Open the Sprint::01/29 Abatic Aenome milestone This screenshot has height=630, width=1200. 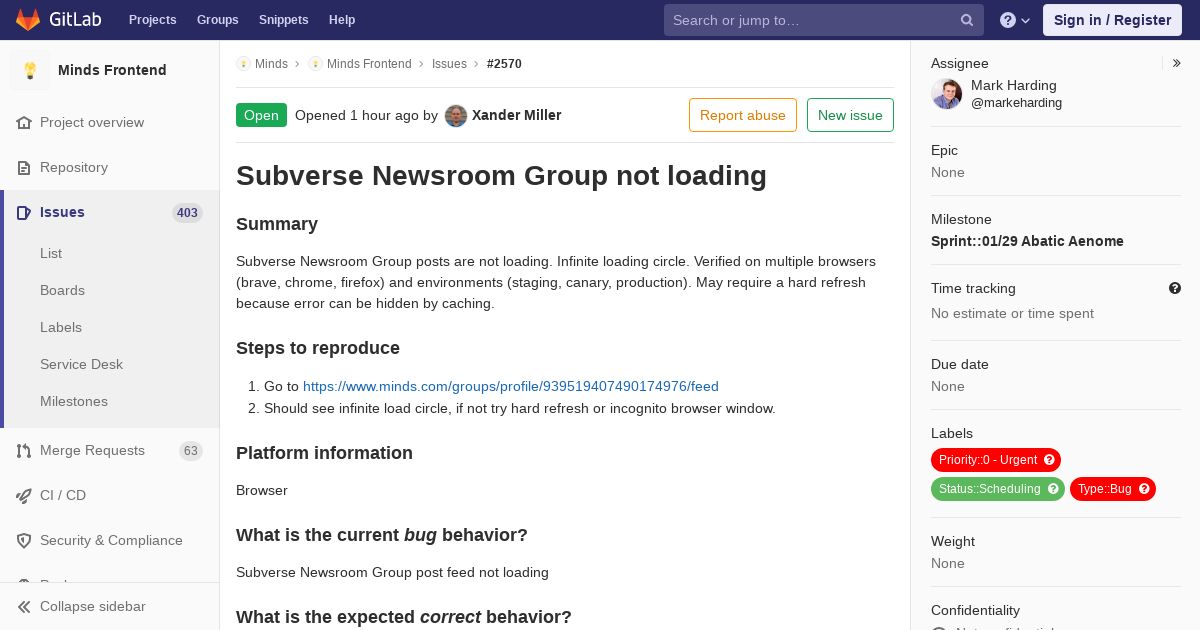coord(1027,241)
